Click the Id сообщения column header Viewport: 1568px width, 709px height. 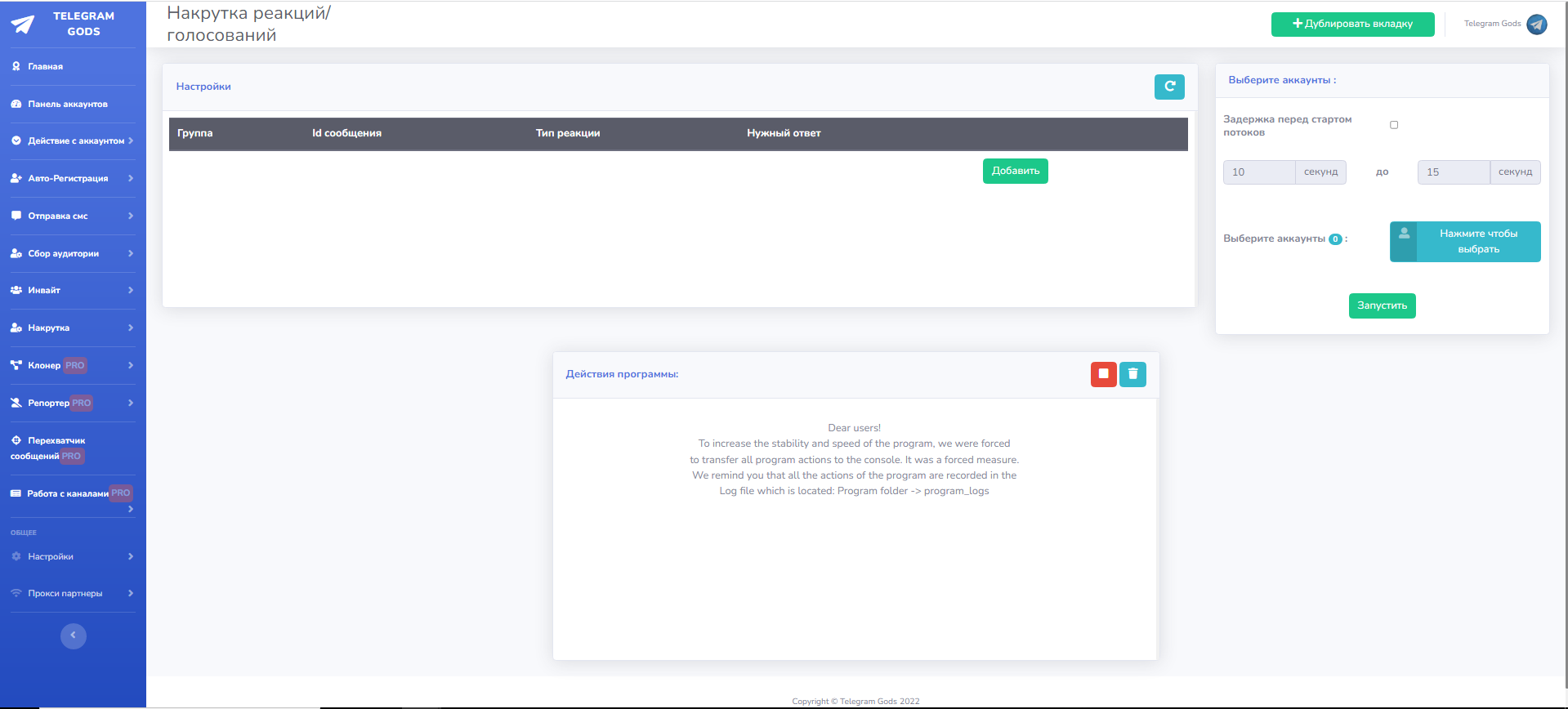(346, 133)
